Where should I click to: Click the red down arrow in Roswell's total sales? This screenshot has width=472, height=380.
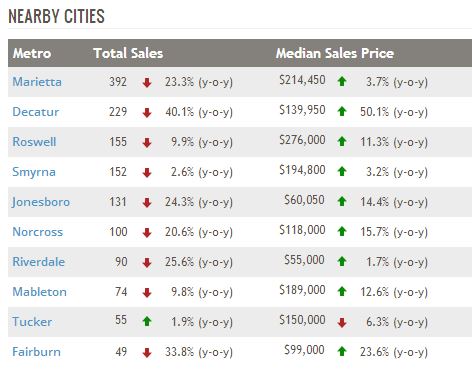147,143
